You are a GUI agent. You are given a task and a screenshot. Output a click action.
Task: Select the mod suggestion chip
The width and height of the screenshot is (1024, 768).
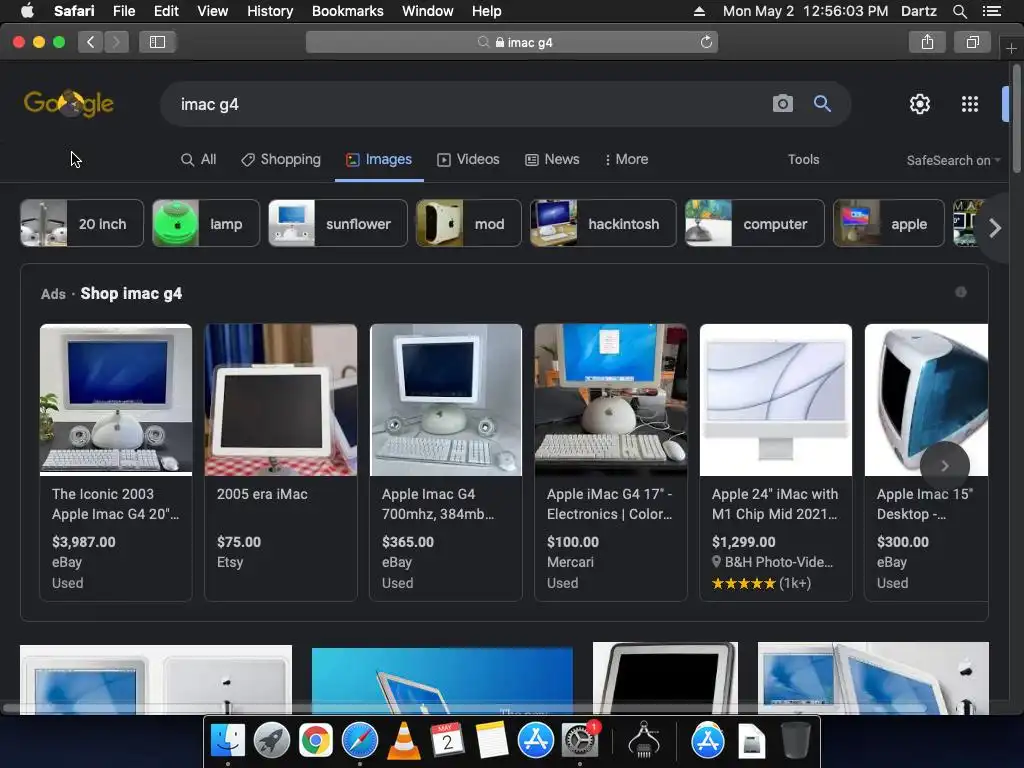[468, 223]
